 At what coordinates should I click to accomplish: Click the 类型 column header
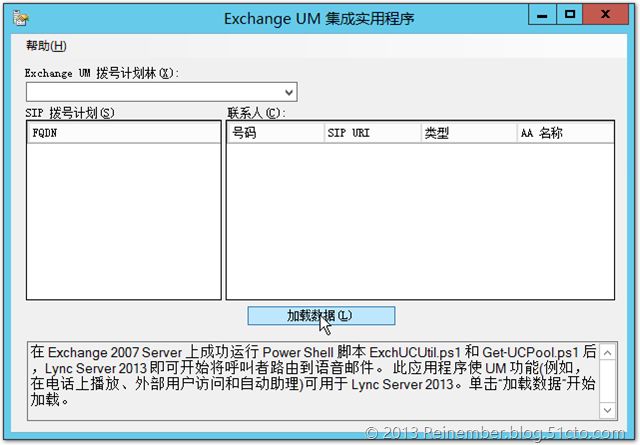469,133
